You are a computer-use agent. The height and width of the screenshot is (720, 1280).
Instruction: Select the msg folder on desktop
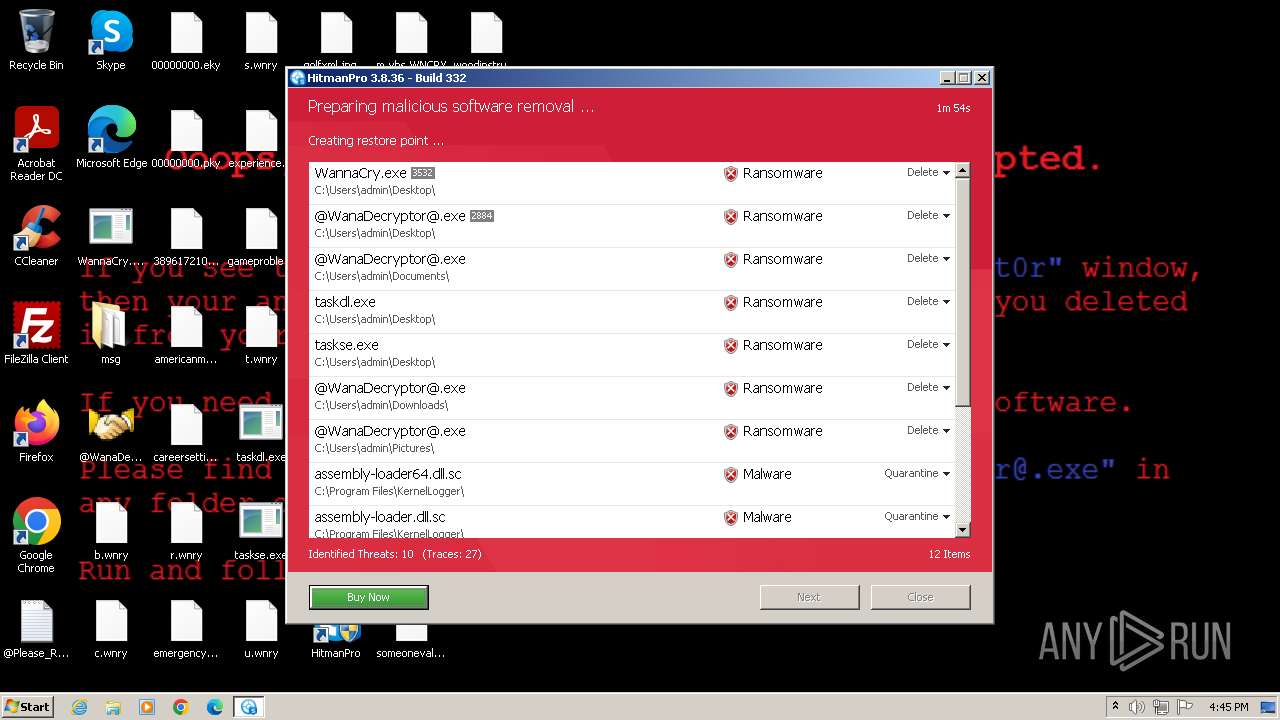(110, 334)
